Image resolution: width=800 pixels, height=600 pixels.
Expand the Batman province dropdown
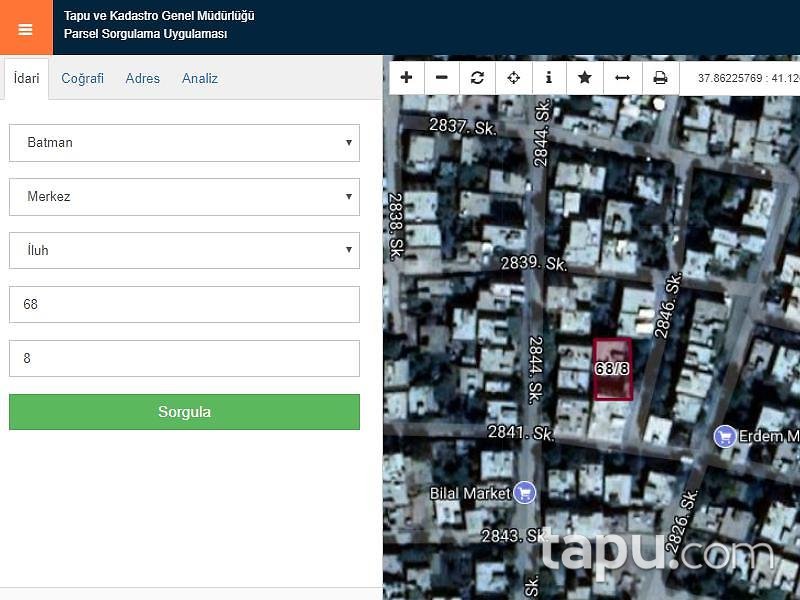tap(184, 143)
